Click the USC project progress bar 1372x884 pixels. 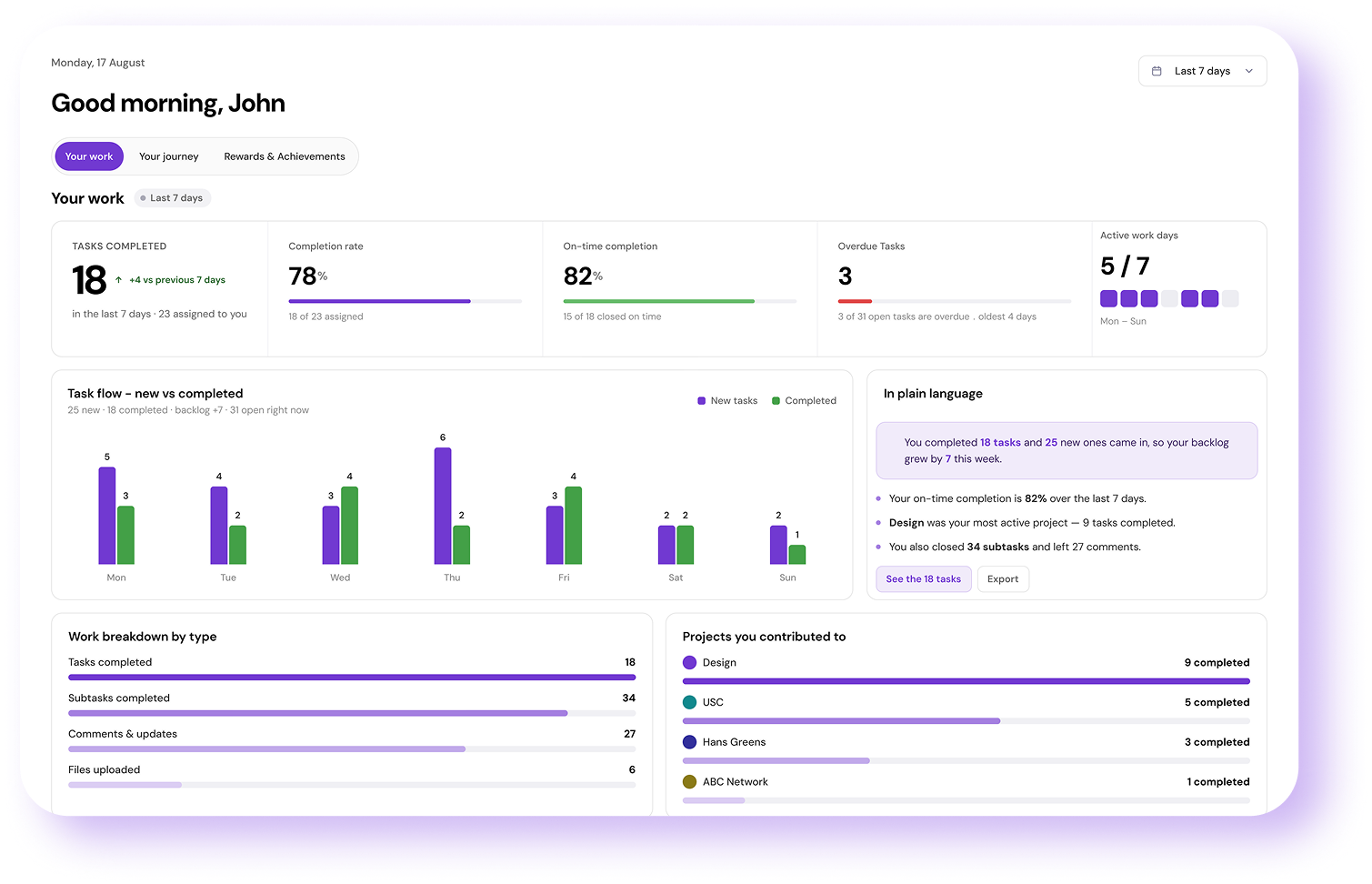(x=966, y=721)
